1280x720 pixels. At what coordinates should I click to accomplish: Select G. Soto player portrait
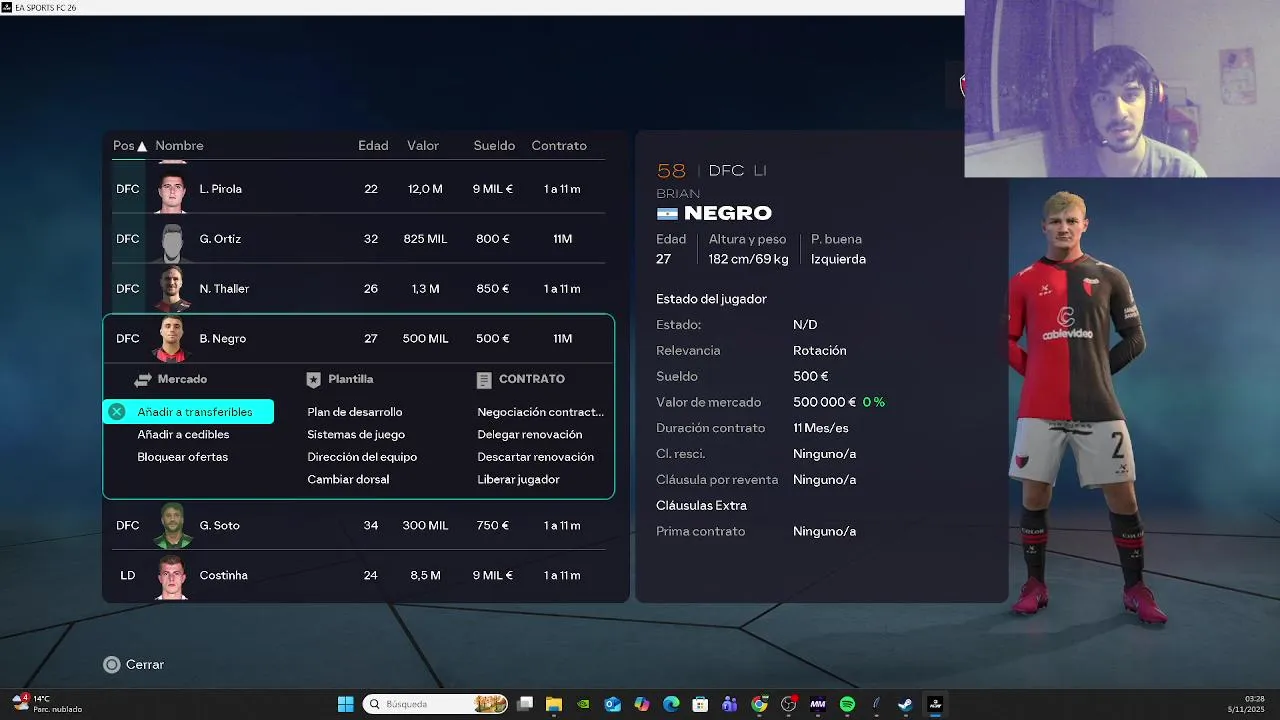click(x=172, y=526)
